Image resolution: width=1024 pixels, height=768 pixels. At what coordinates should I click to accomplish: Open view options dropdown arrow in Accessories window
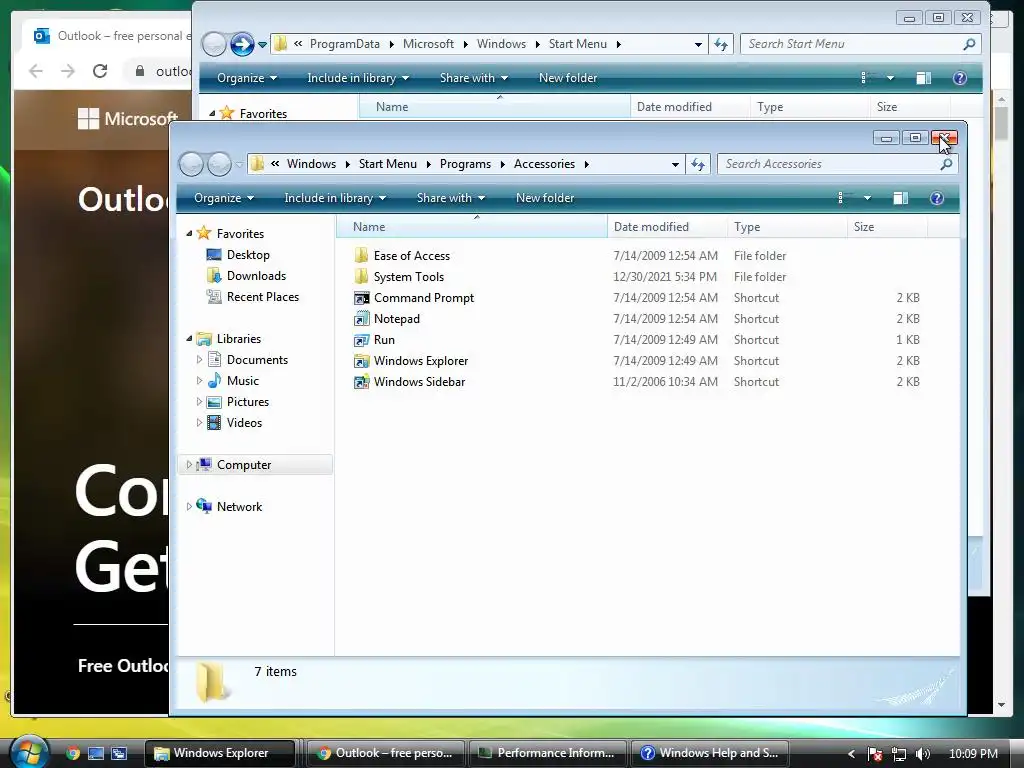pyautogui.click(x=867, y=198)
